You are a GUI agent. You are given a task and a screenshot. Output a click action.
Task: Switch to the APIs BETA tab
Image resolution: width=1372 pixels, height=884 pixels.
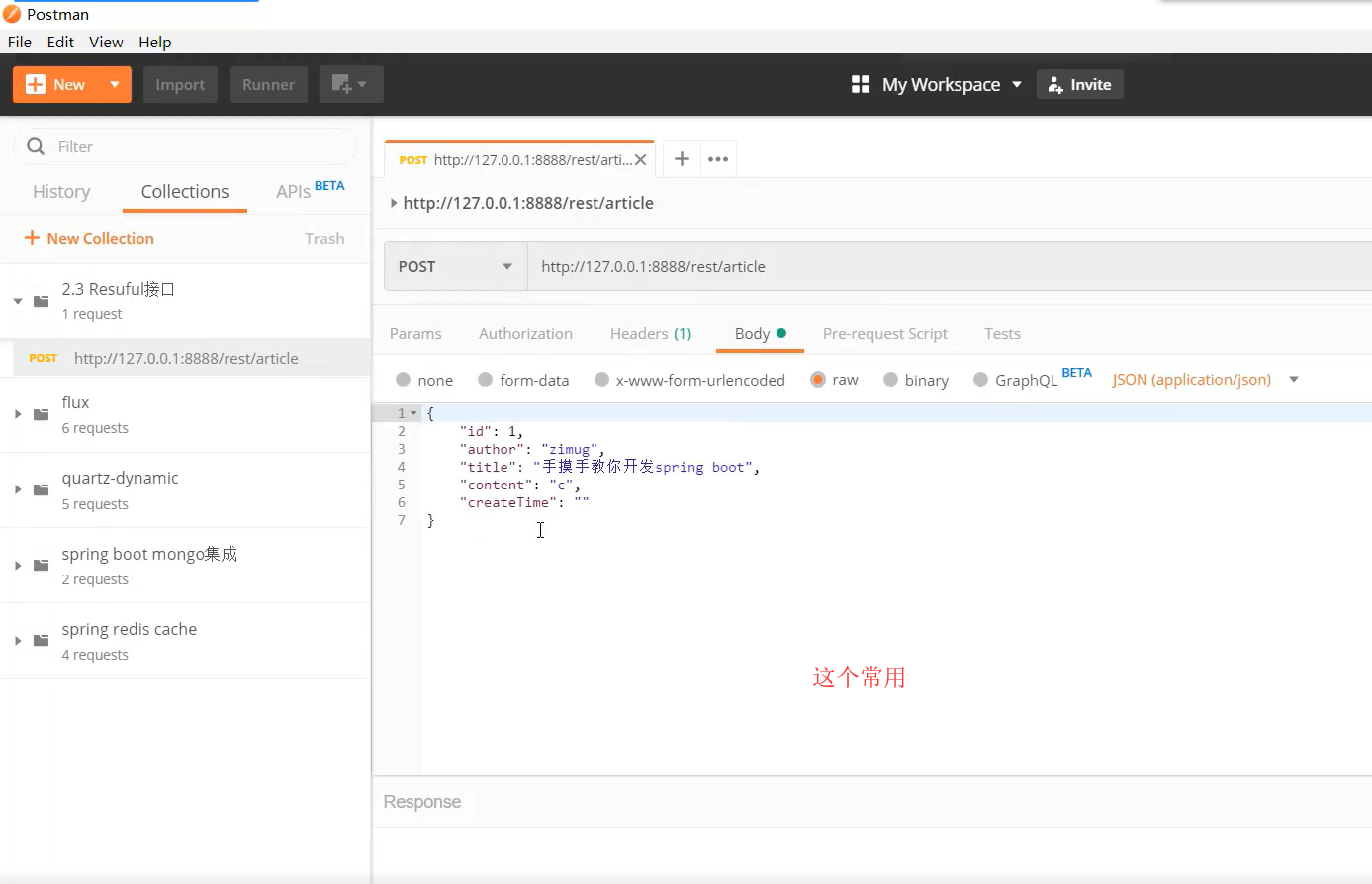click(310, 190)
